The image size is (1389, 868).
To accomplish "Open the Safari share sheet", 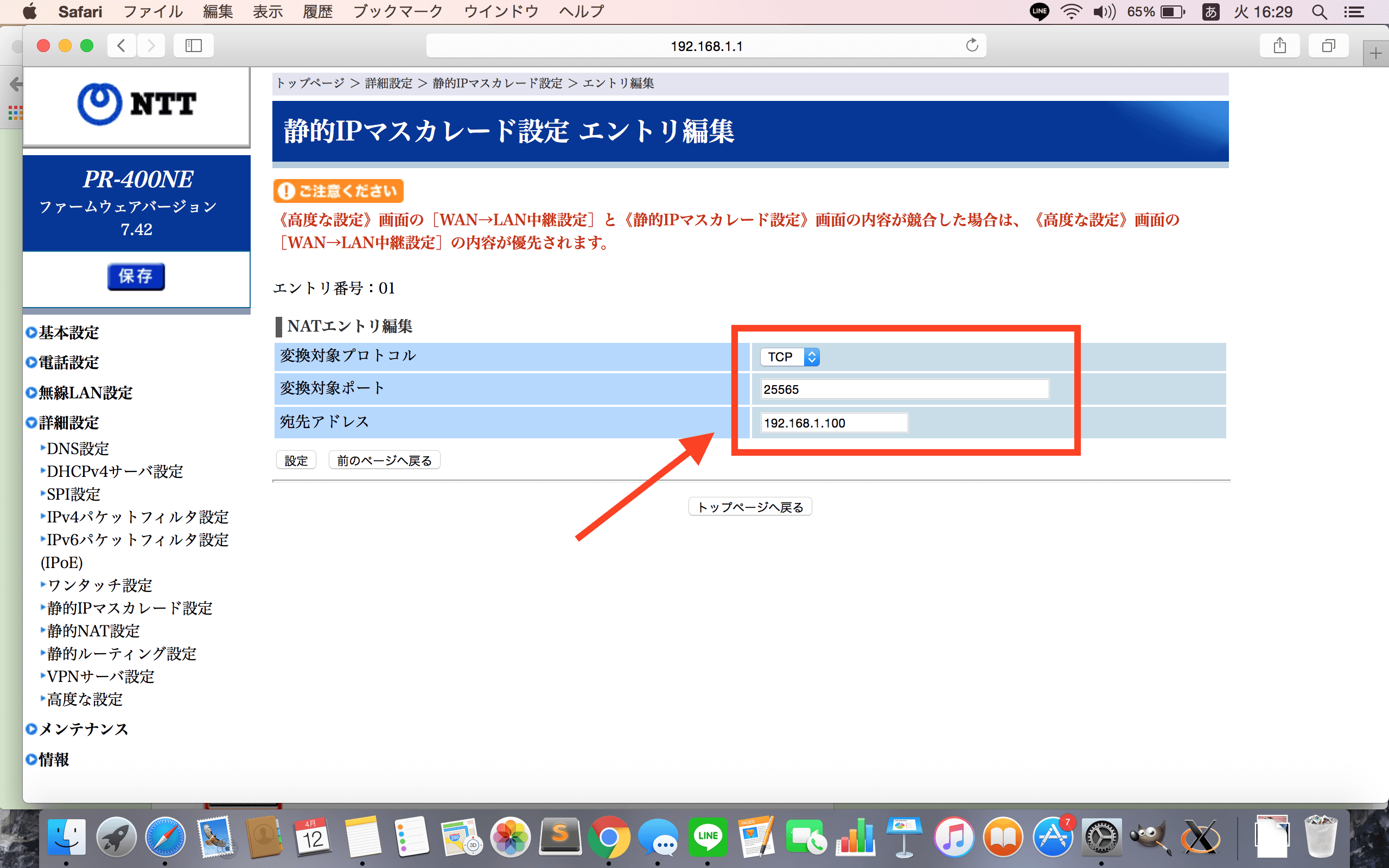I will [x=1280, y=46].
